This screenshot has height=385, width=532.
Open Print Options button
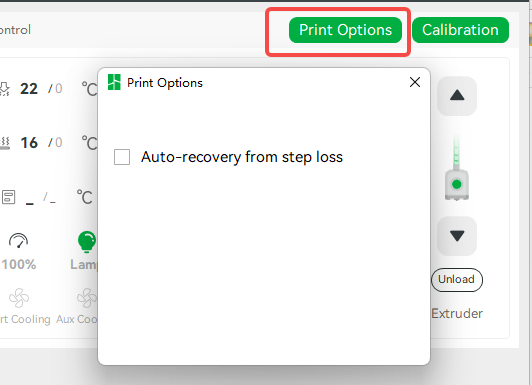[x=345, y=30]
